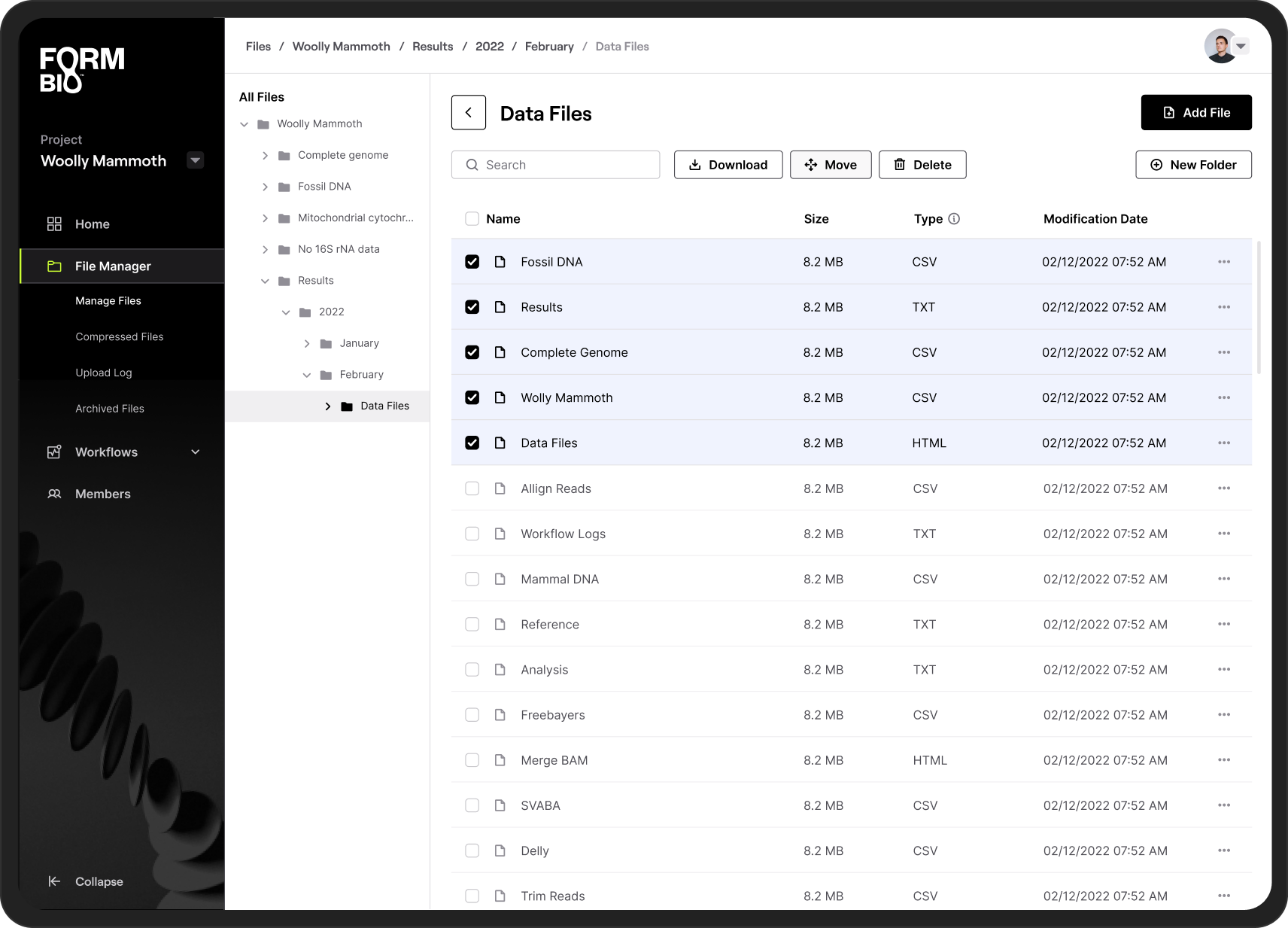
Task: Open Archived Files from the sidebar
Action: point(109,409)
